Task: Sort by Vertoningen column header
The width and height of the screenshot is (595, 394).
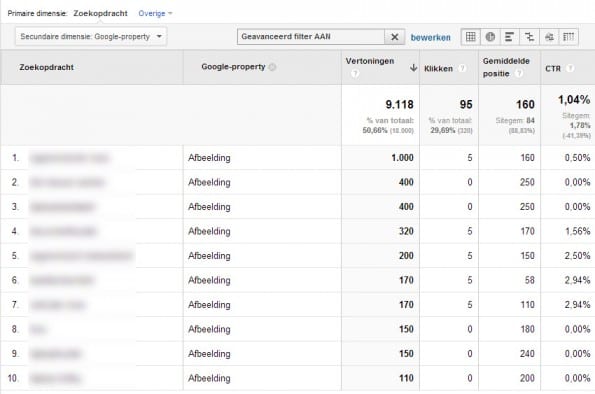Action: click(x=370, y=61)
